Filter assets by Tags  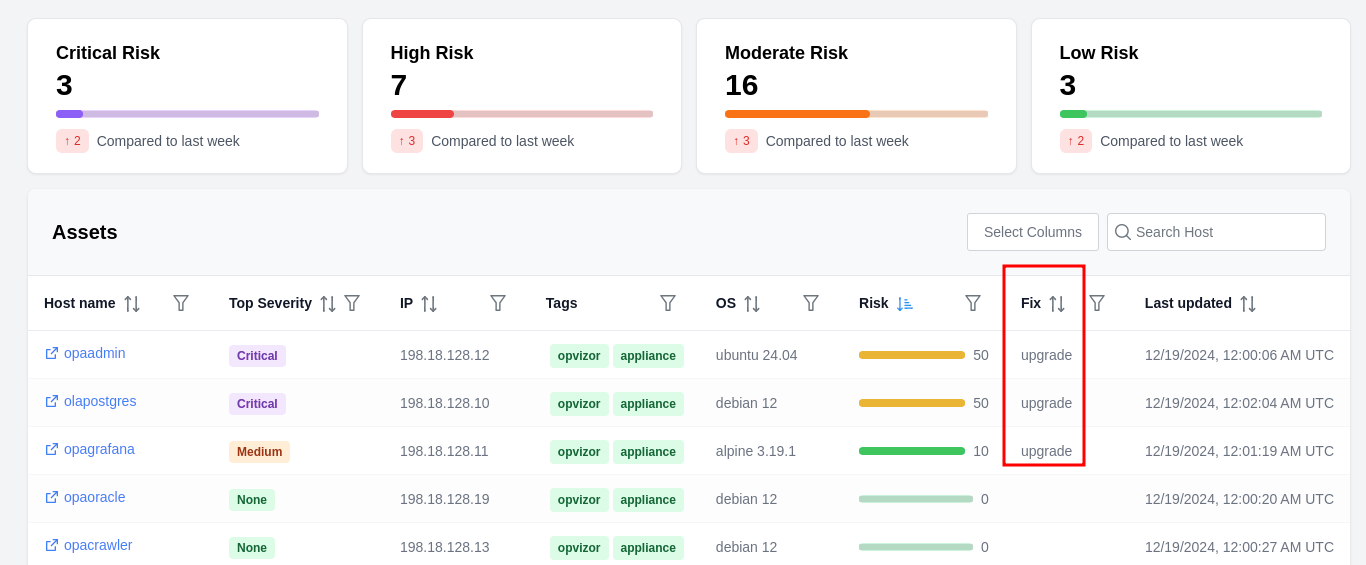coord(668,303)
